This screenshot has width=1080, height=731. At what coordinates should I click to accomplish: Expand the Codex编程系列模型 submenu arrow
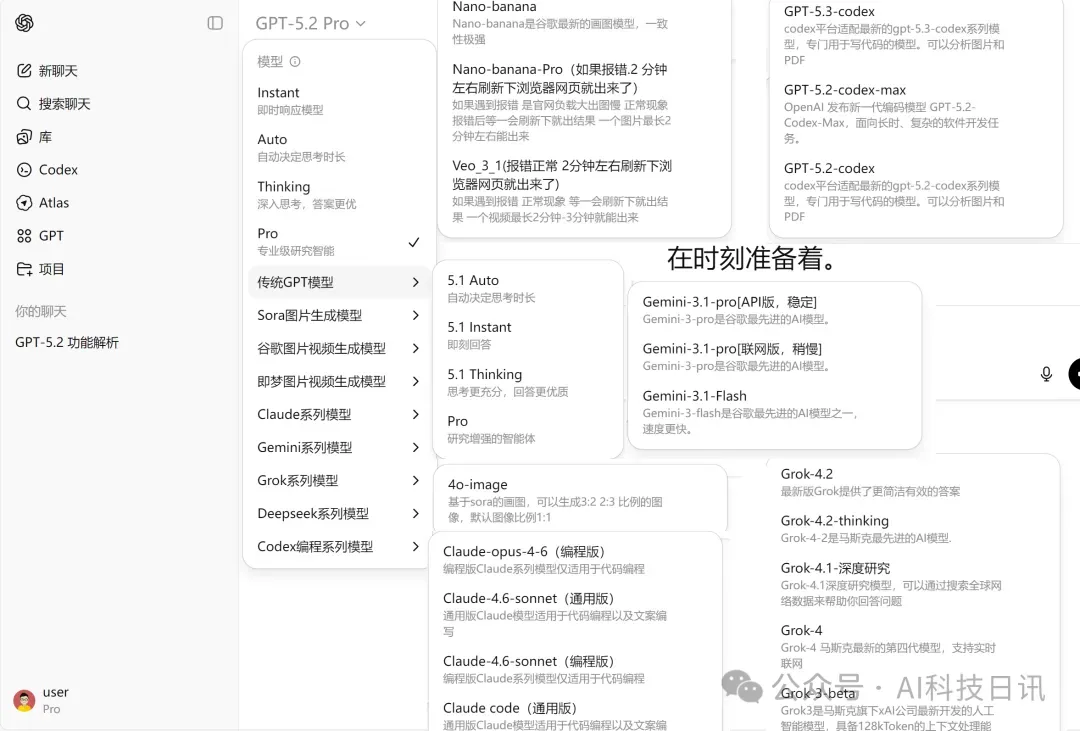click(415, 546)
